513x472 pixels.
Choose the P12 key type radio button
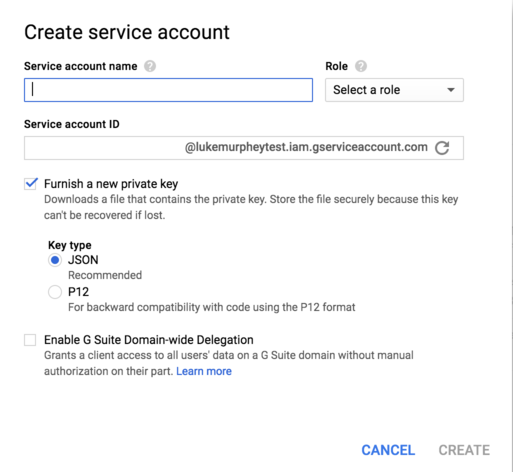pos(55,292)
